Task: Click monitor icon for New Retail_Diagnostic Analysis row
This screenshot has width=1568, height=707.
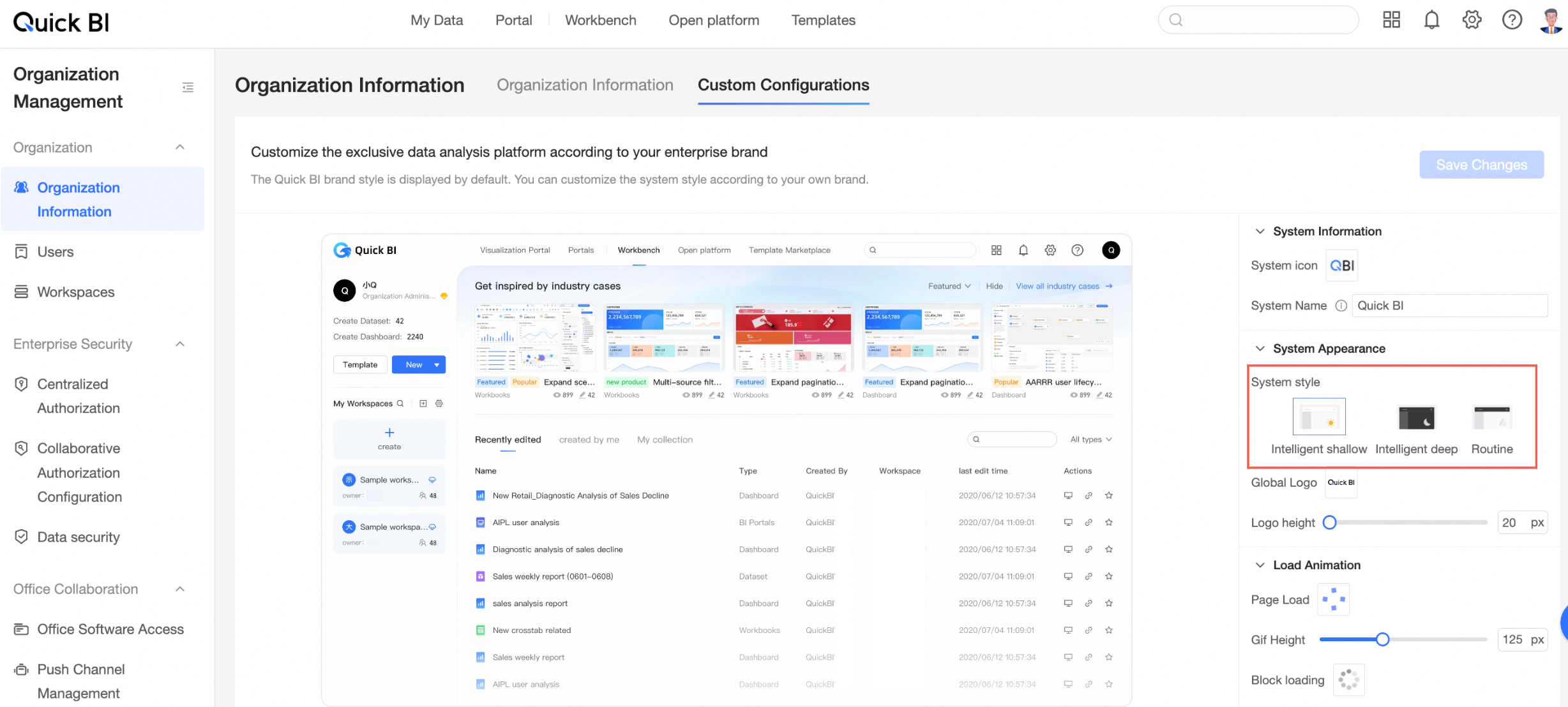Action: coord(1068,495)
